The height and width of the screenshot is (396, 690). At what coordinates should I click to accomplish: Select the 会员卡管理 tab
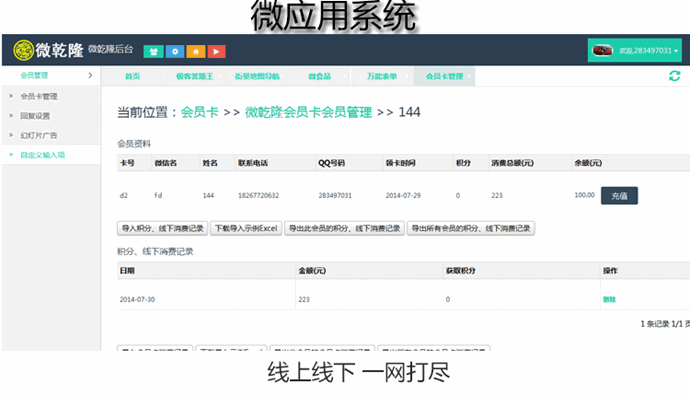point(444,77)
